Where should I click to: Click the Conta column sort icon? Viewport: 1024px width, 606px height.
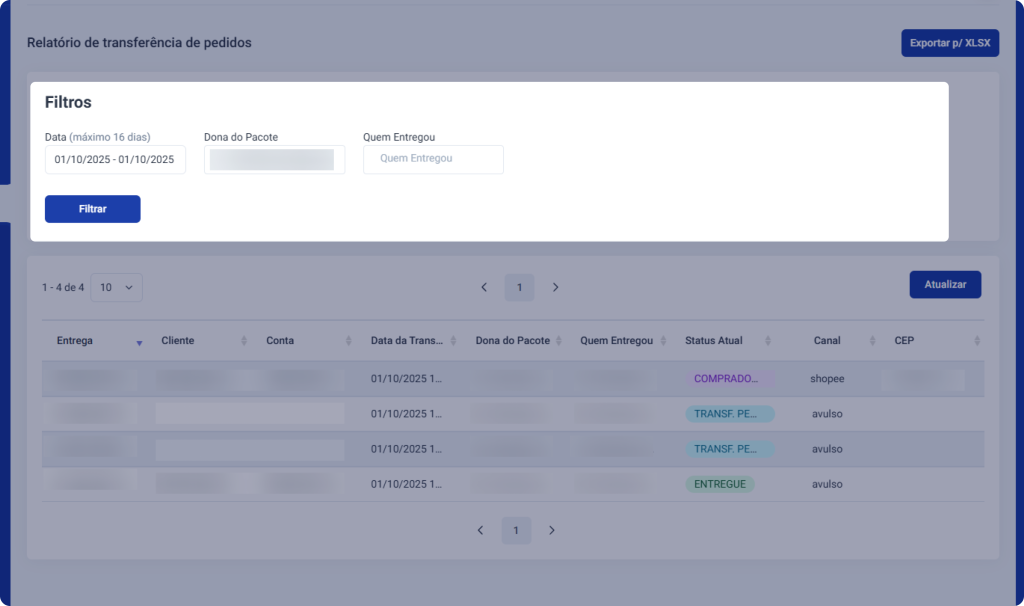coord(349,341)
